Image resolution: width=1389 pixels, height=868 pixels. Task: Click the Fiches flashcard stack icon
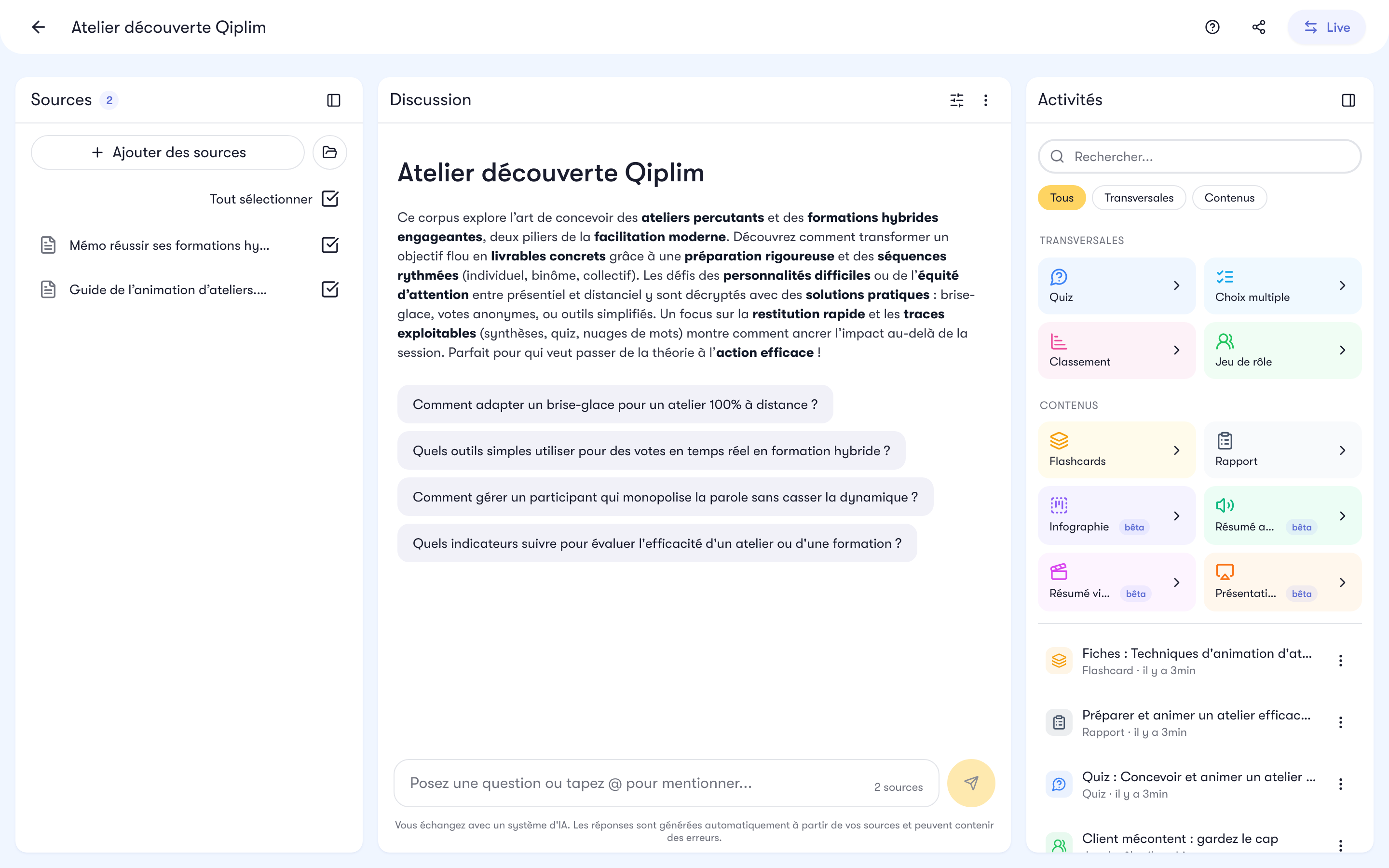point(1059,661)
